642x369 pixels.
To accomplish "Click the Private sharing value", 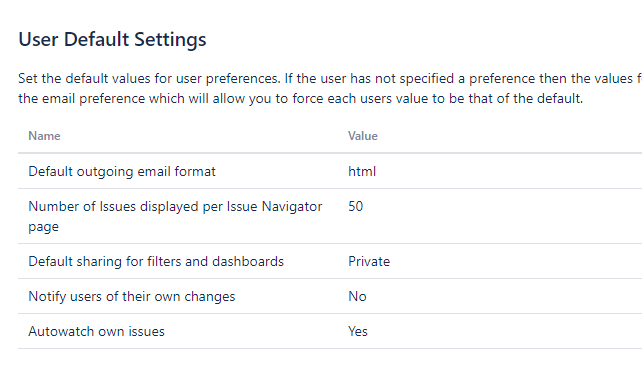I will (369, 261).
